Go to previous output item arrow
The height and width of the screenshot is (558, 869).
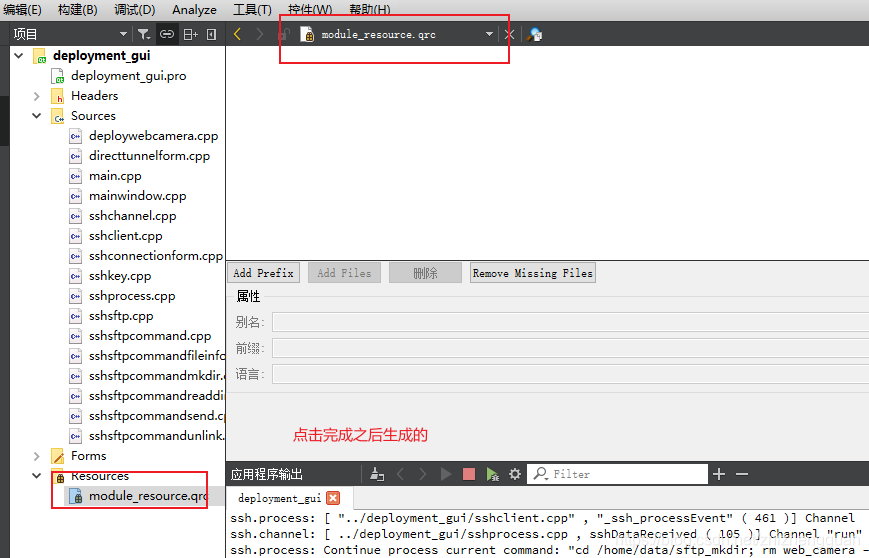click(401, 474)
